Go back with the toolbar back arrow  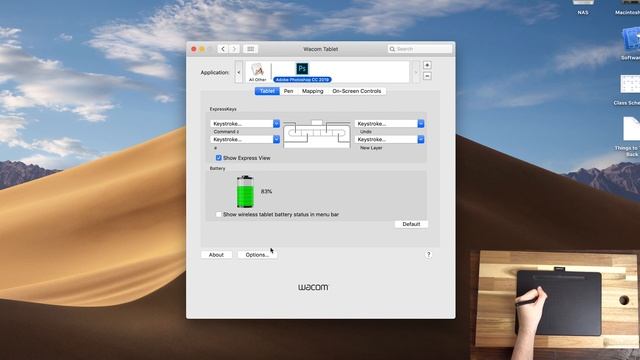tap(223, 49)
